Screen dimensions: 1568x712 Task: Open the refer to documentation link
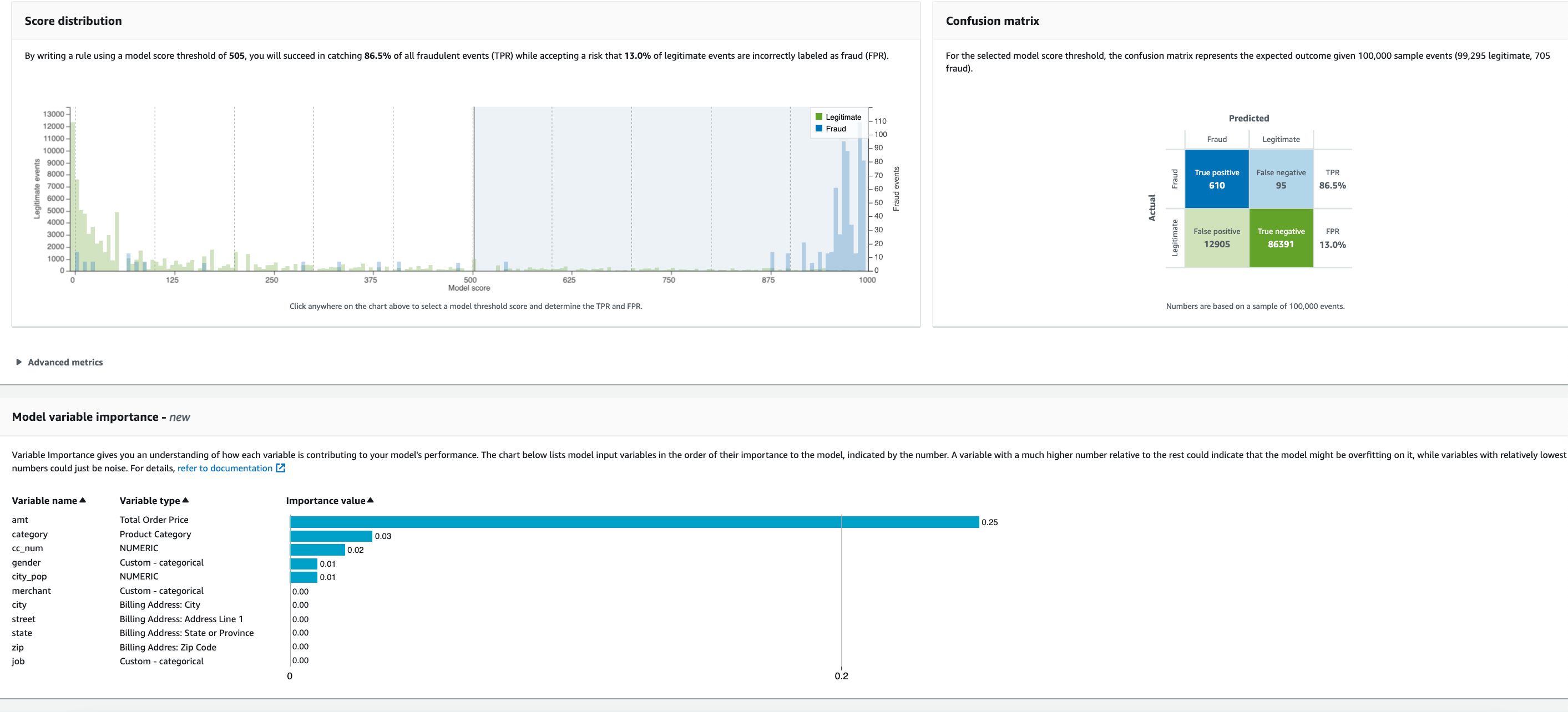(x=225, y=468)
